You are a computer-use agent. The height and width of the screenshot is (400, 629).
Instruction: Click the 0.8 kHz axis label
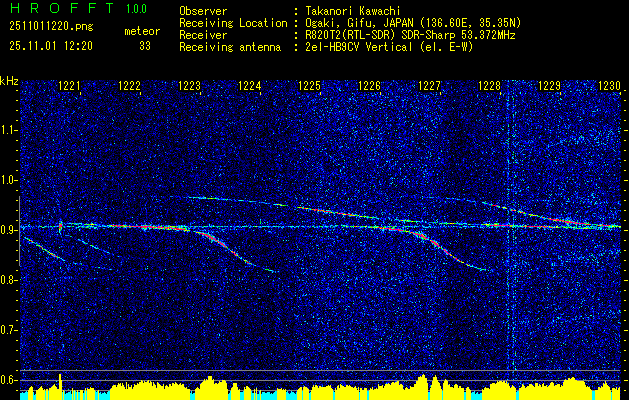pos(9,280)
